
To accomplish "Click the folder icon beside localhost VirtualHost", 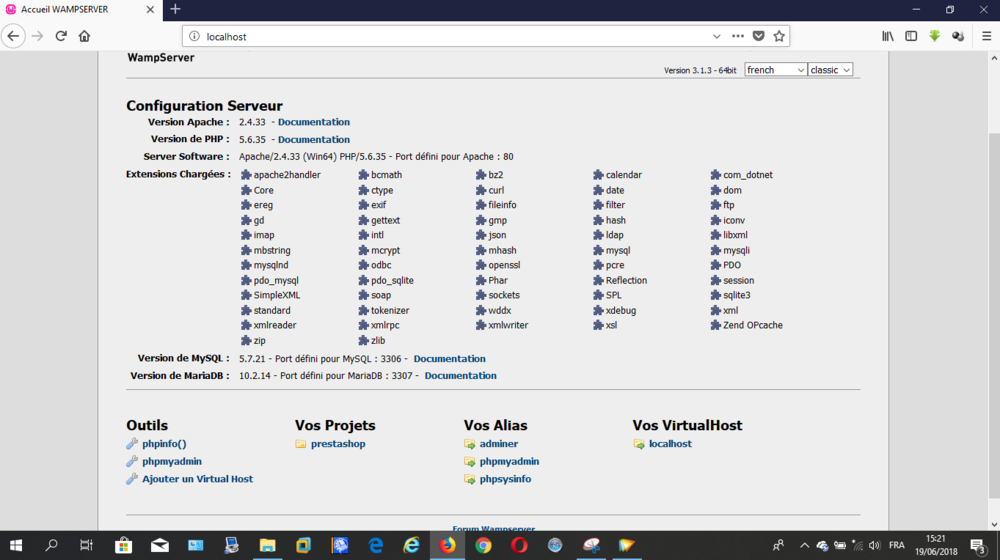I will [x=638, y=444].
